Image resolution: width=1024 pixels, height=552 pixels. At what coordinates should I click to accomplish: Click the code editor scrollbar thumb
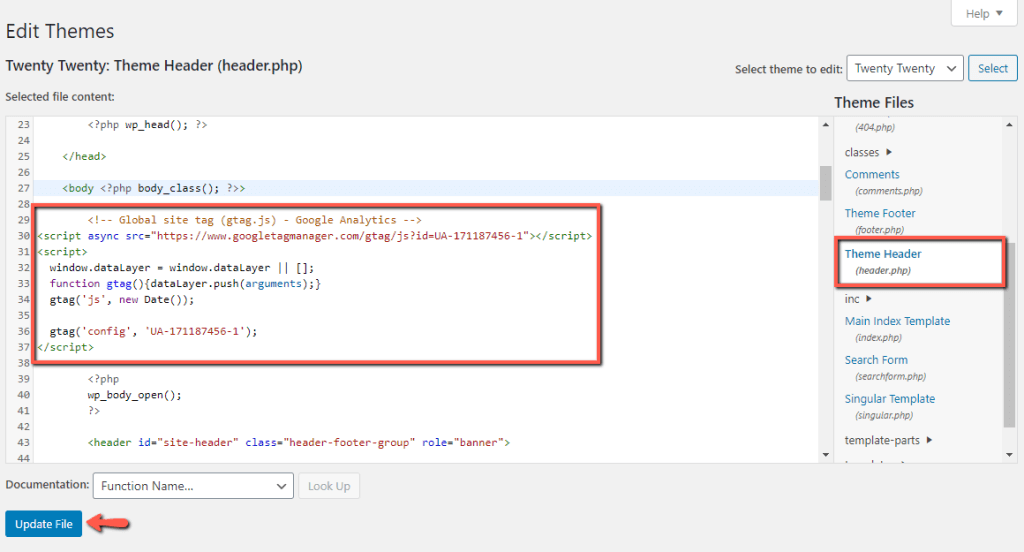pos(825,183)
